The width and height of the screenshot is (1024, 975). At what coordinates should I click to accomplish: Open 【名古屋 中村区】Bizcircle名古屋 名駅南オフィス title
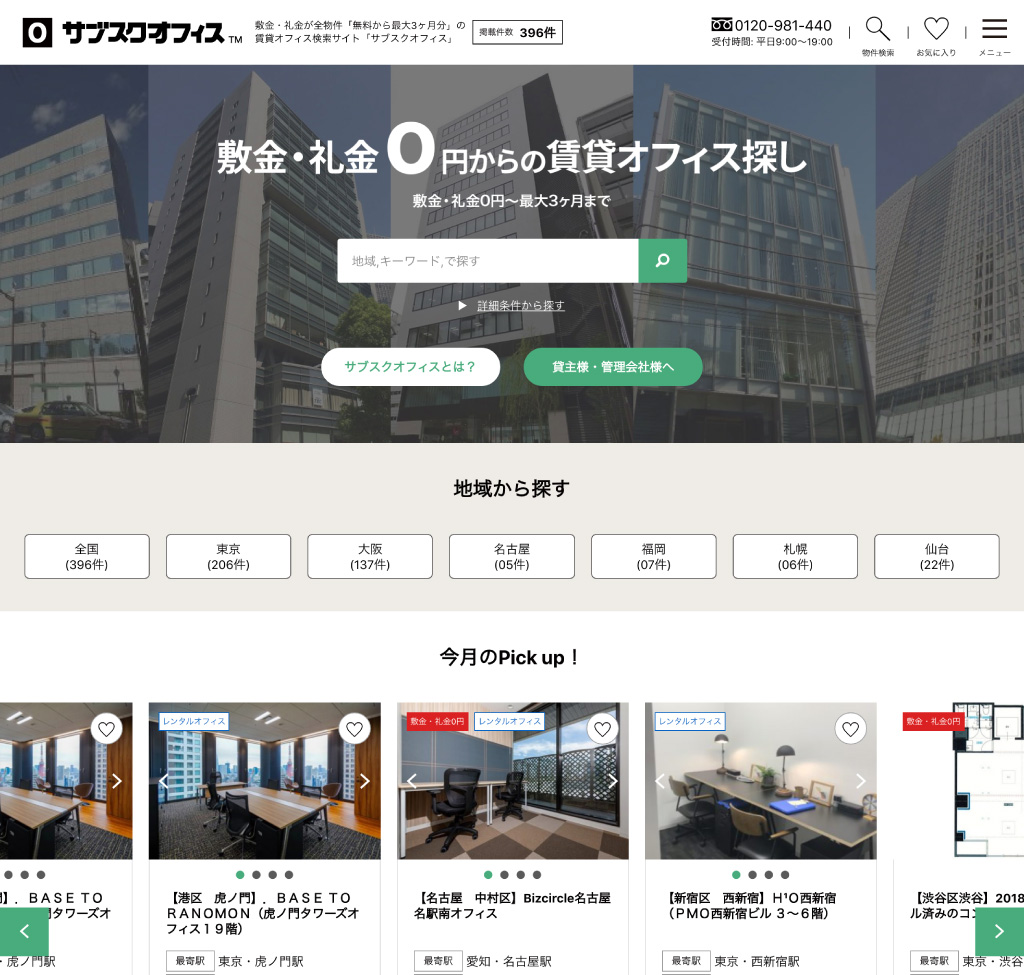(512, 906)
